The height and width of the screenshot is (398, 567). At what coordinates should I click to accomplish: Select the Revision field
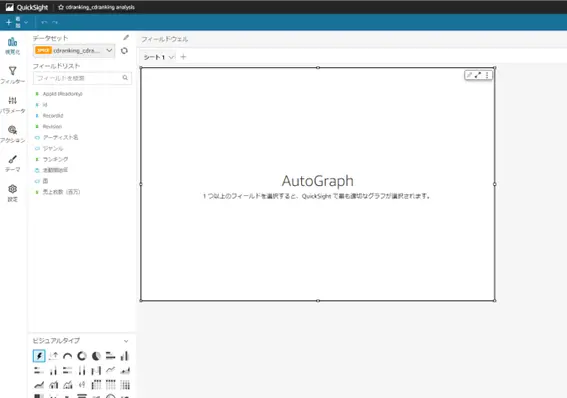click(48, 126)
